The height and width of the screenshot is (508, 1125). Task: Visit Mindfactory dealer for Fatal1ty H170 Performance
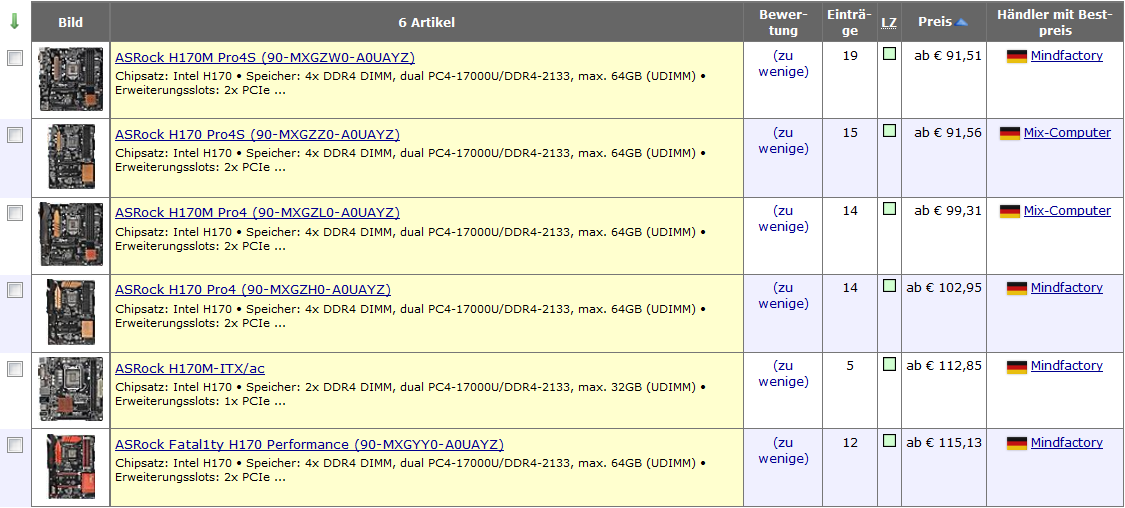pos(1066,443)
